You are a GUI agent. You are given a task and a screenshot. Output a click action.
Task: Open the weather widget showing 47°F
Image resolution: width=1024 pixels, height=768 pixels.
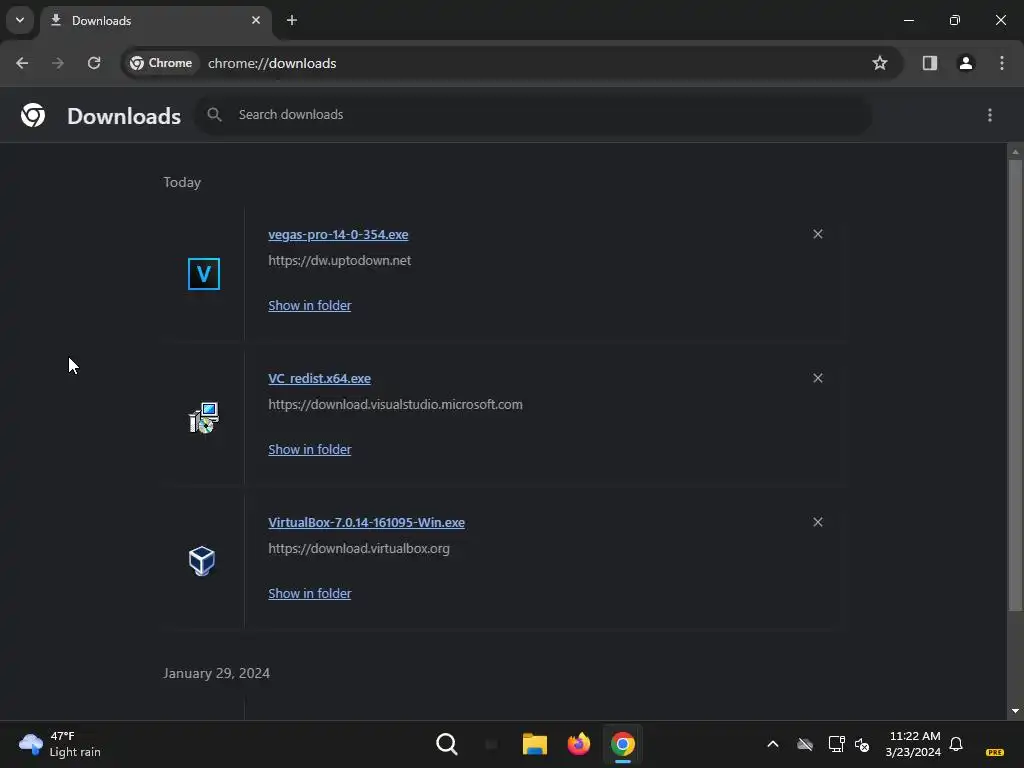(59, 744)
